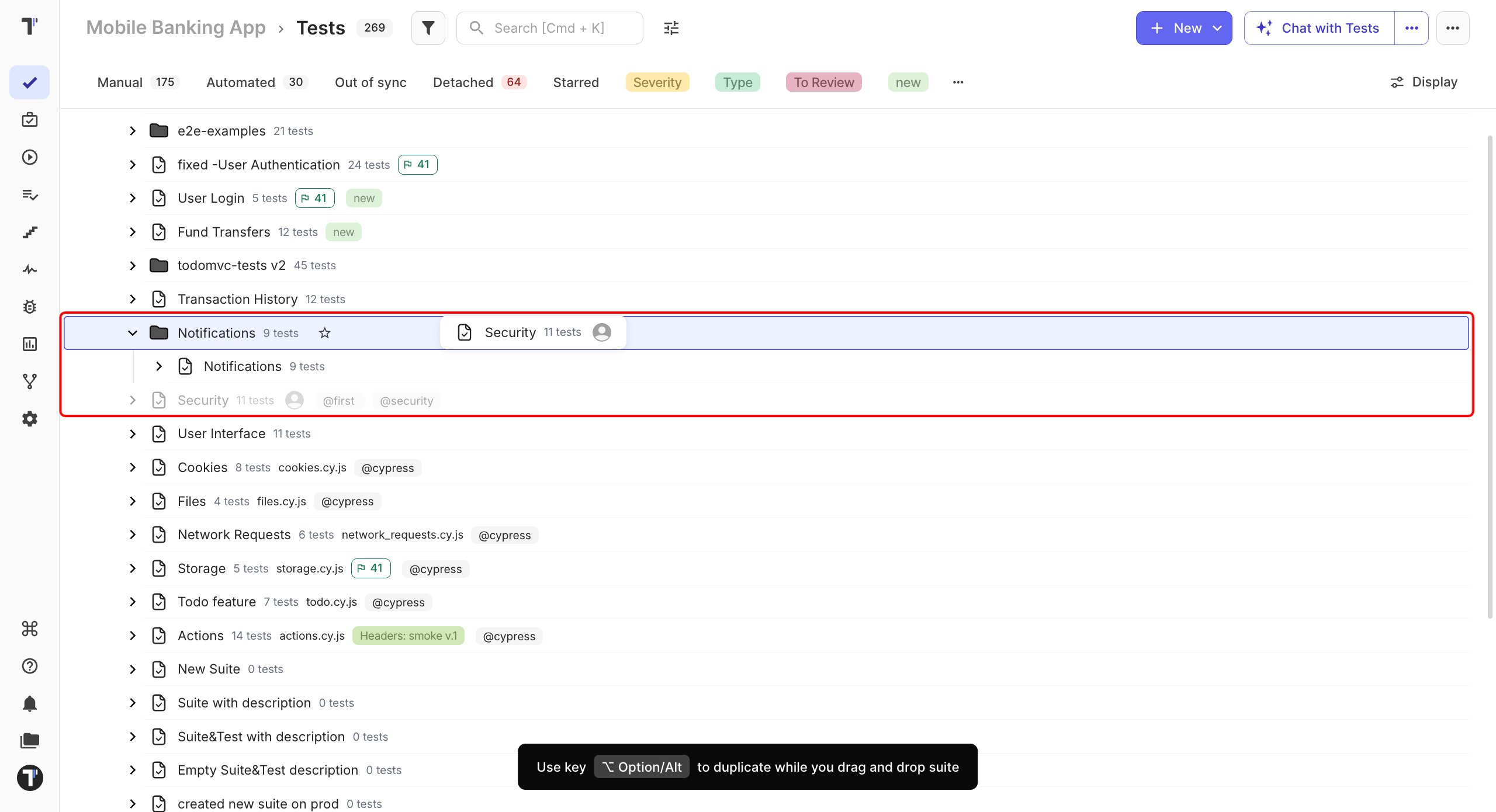Switch to the Out of sync tab
Viewport: 1496px width, 812px height.
point(370,82)
